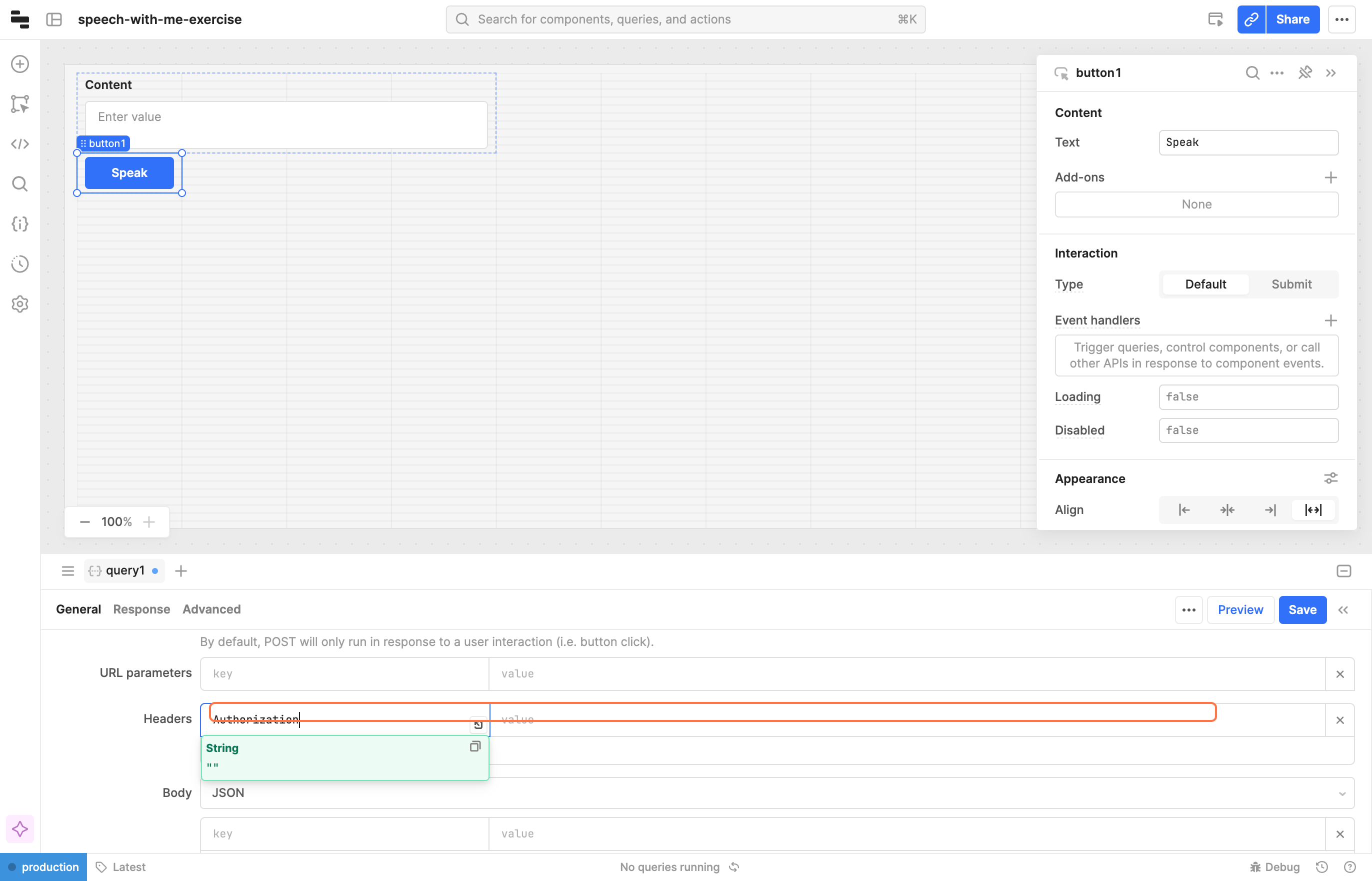Set alignment to stretch full width
Image resolution: width=1372 pixels, height=881 pixels.
point(1312,509)
